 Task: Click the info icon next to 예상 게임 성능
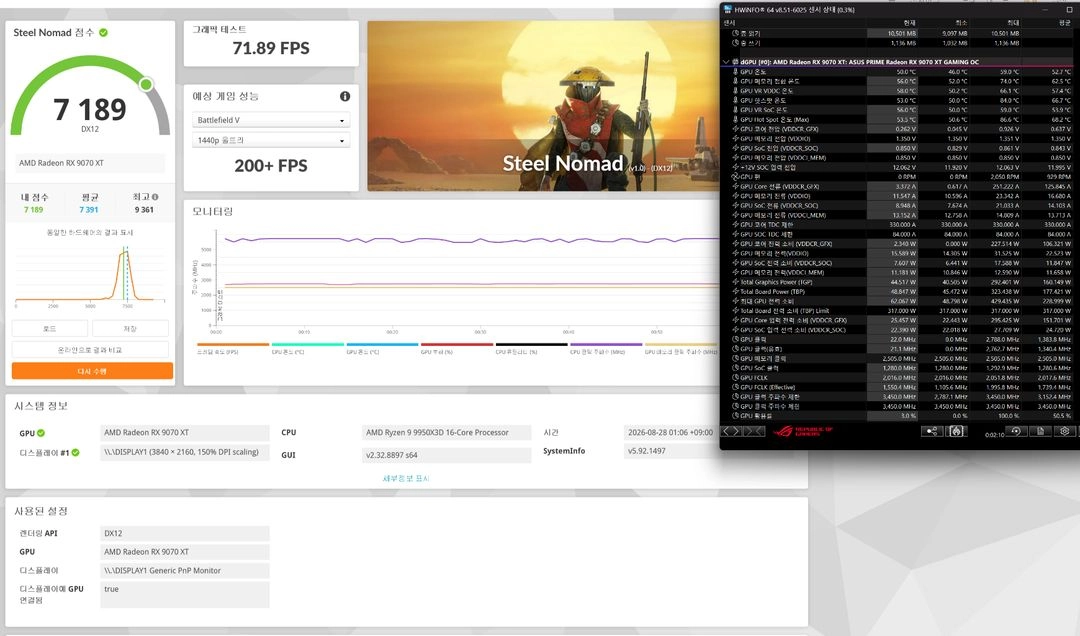coord(344,96)
